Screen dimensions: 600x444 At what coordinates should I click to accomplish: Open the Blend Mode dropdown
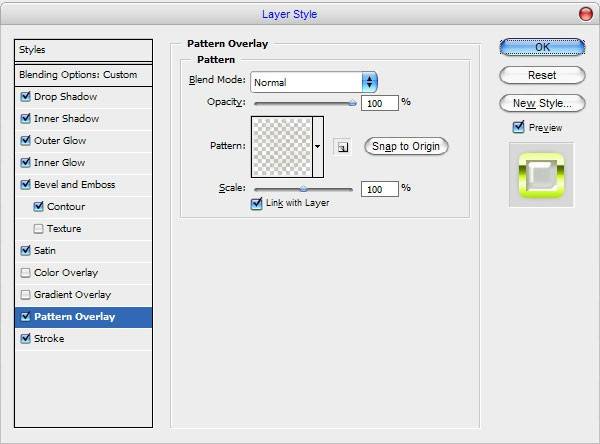pyautogui.click(x=314, y=82)
